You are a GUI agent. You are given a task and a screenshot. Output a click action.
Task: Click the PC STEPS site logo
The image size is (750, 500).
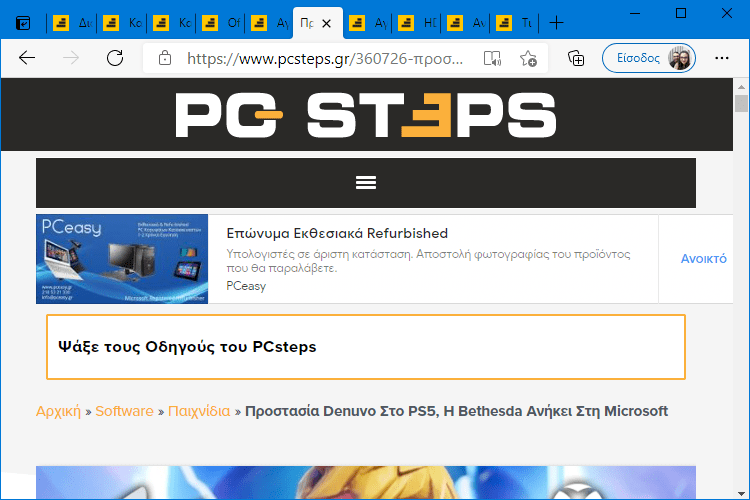point(366,115)
